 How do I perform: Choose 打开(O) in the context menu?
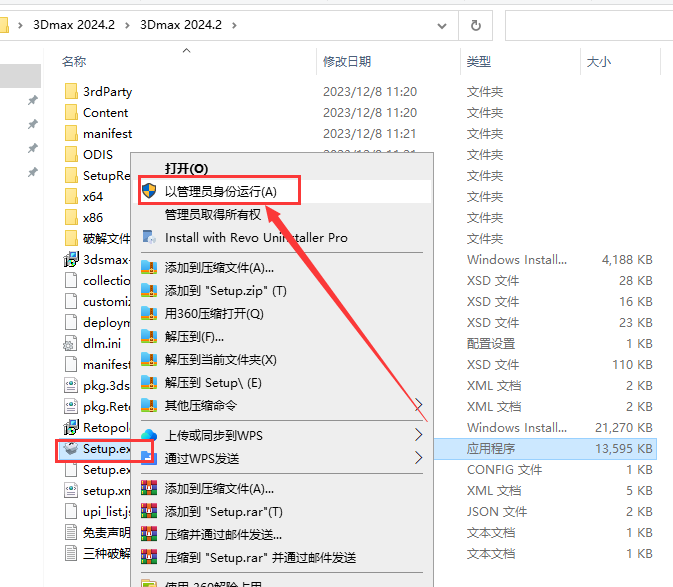(186, 169)
